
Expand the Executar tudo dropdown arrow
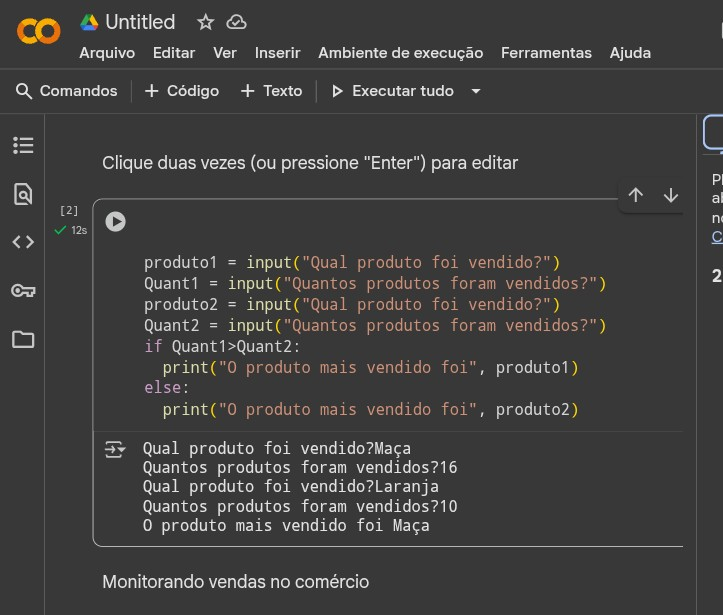(476, 91)
